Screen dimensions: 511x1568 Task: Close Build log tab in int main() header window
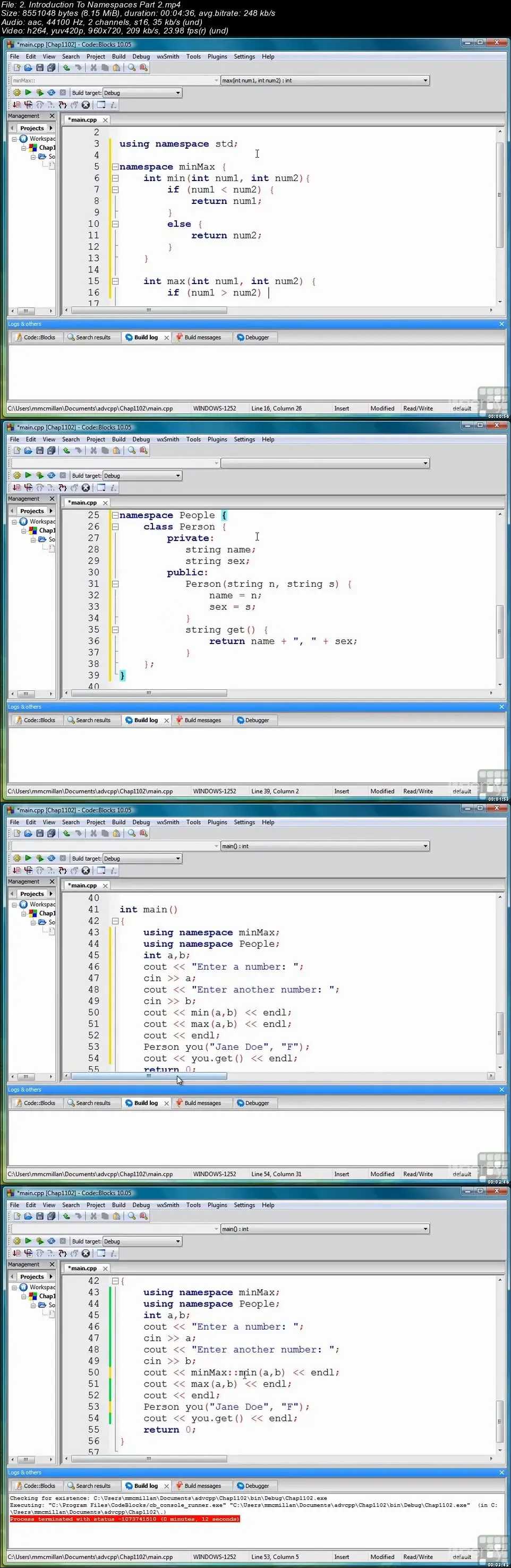[166, 1103]
